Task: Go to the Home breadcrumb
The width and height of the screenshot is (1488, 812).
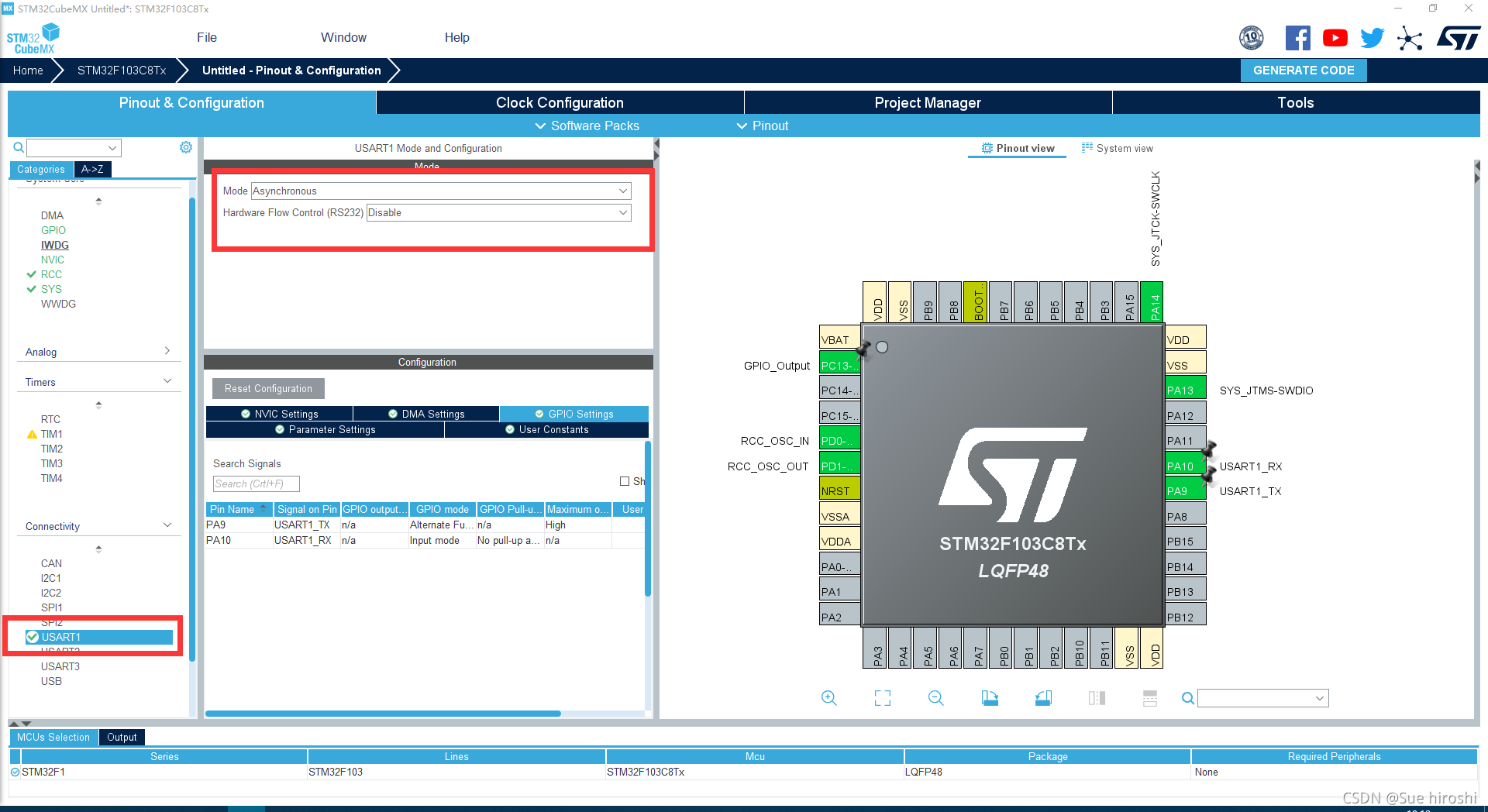Action: tap(28, 70)
